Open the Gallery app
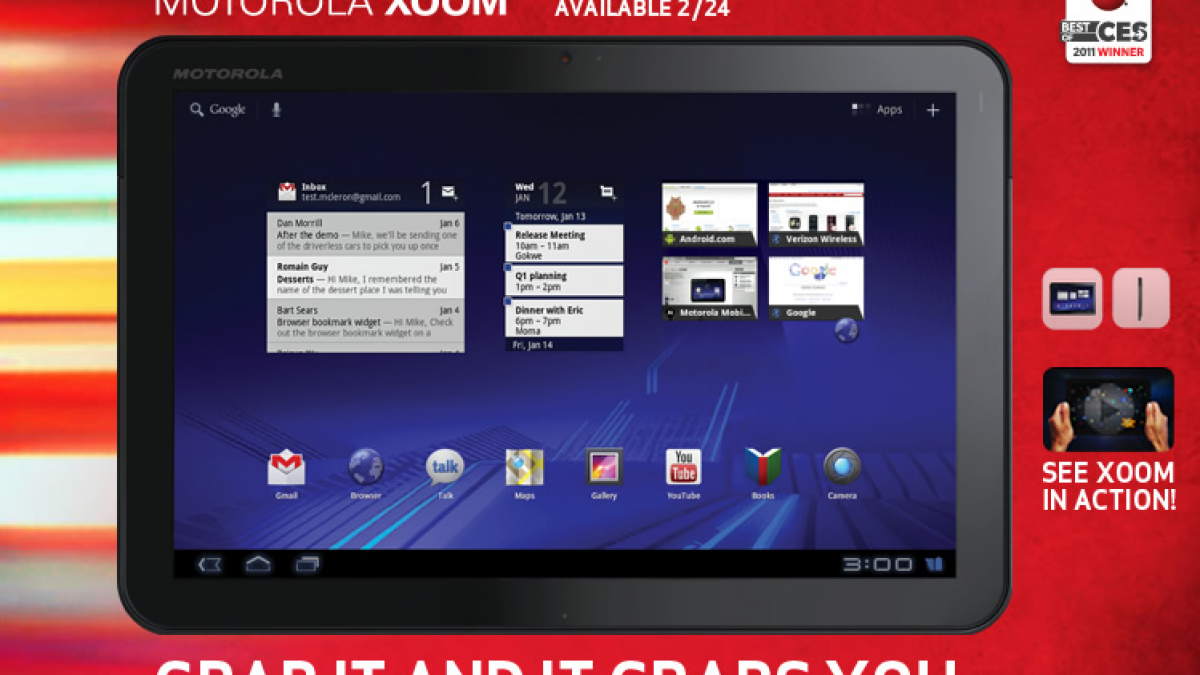 604,467
